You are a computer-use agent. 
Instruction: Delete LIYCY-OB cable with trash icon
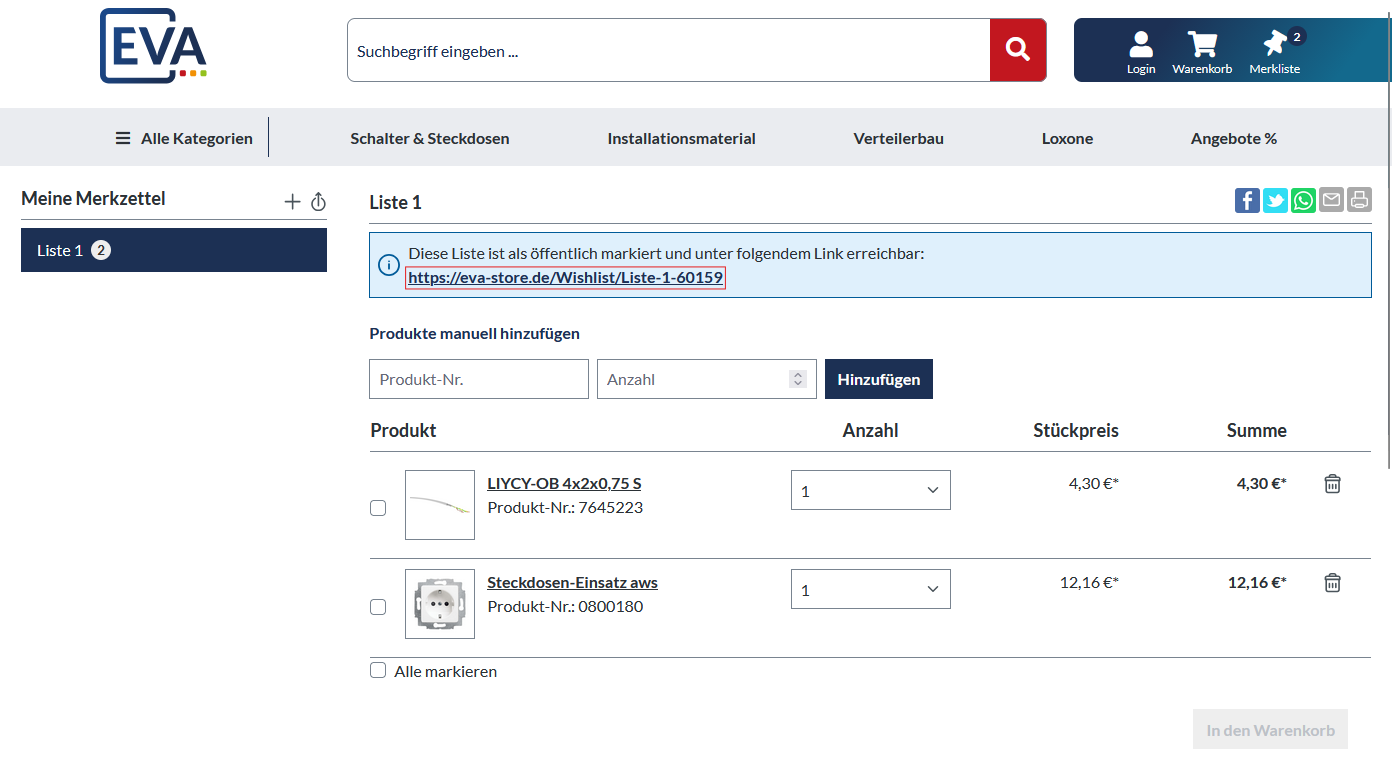tap(1332, 484)
